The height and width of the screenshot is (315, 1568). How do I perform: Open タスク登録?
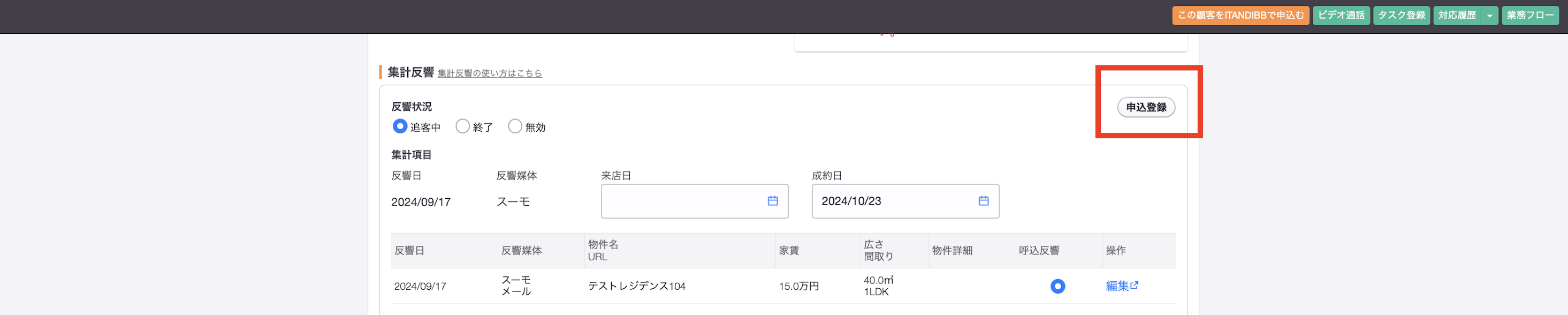point(1400,15)
